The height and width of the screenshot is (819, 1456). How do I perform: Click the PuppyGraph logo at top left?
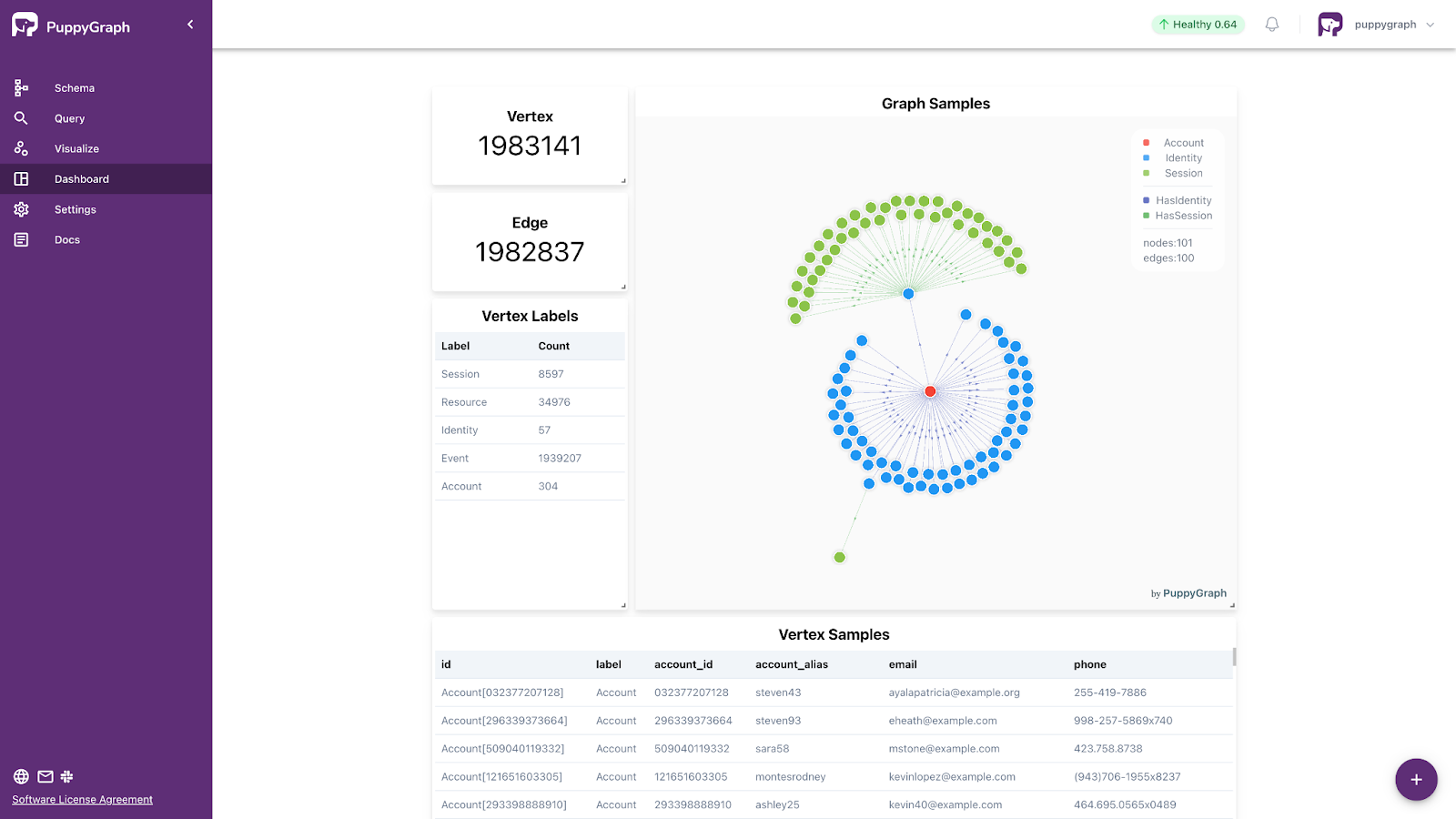point(25,25)
